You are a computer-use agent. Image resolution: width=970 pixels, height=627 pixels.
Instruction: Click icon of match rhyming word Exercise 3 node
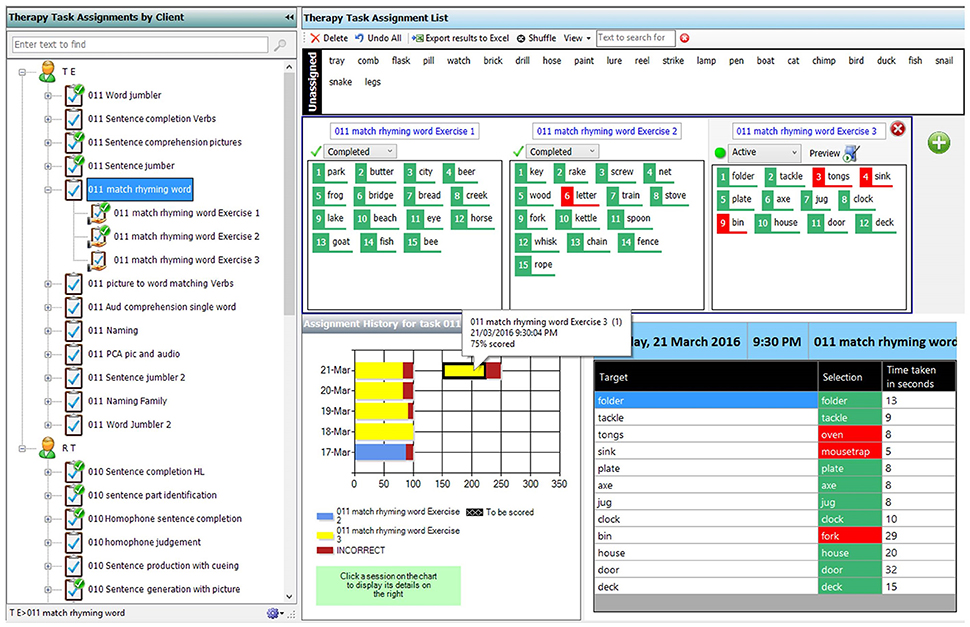point(98,260)
